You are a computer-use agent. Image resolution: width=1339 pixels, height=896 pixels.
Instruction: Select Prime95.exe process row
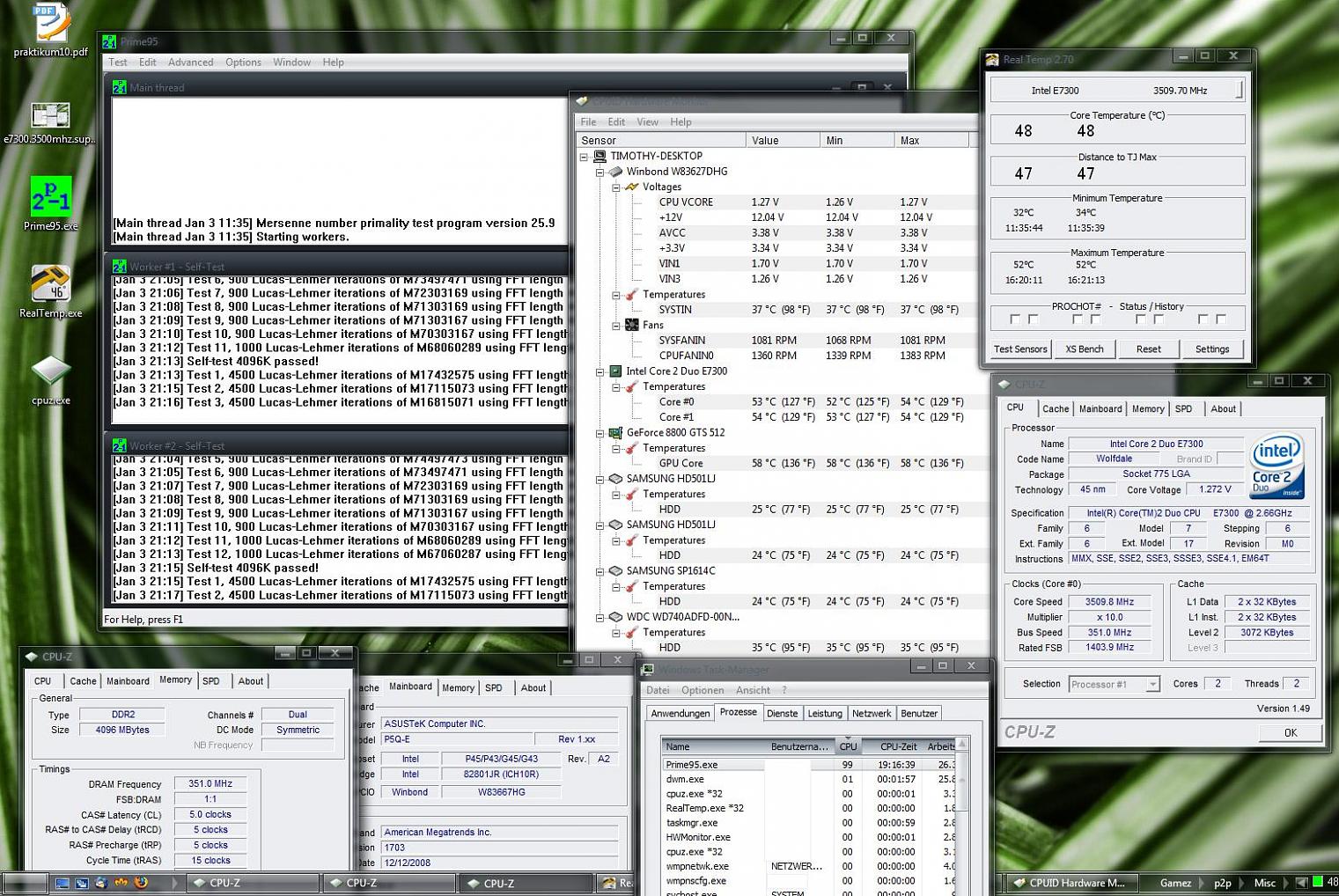coord(808,765)
